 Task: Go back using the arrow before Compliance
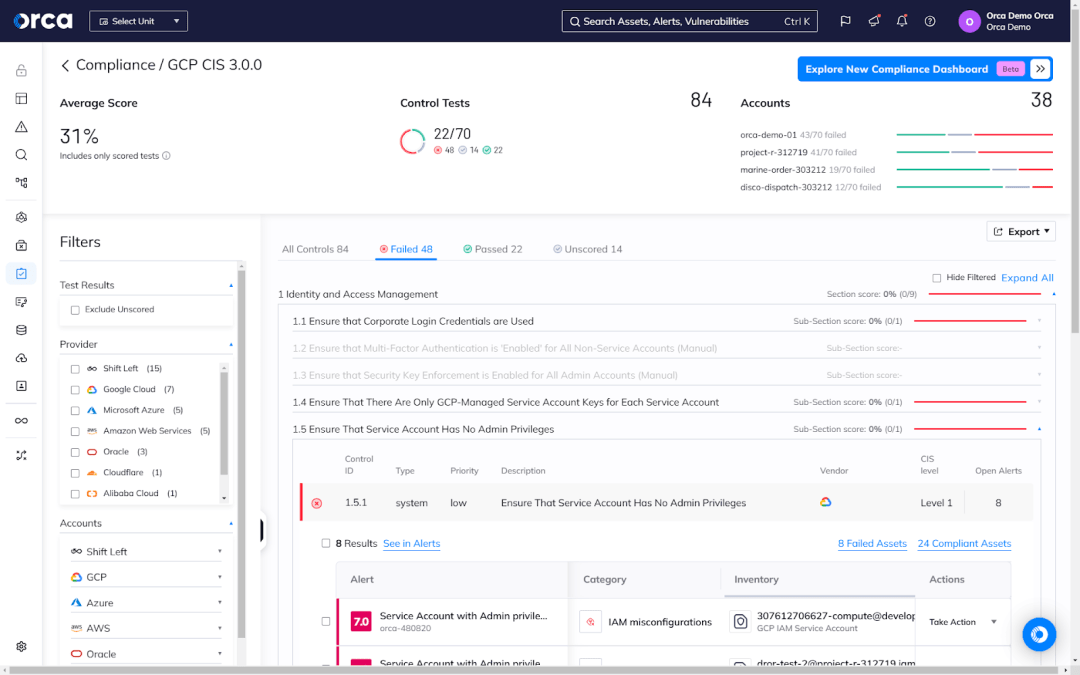(65, 65)
